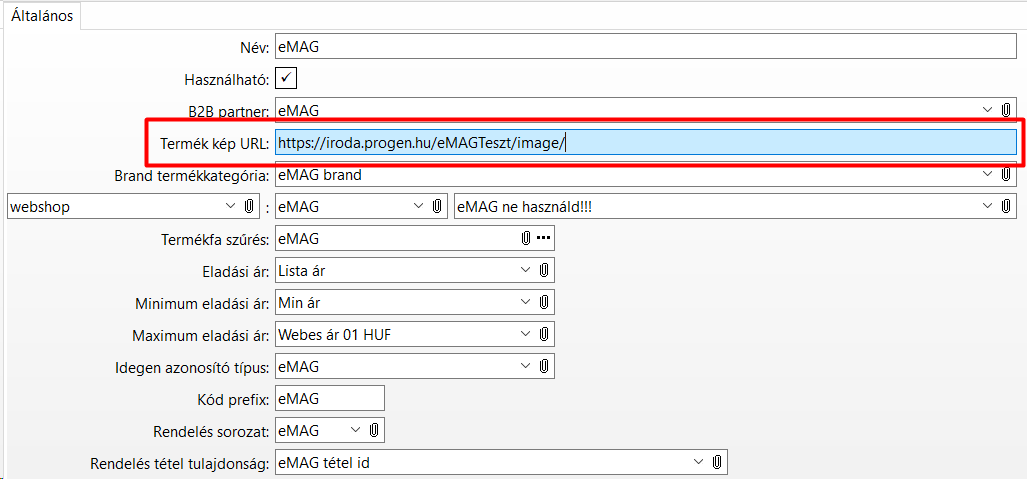Click the Kód prefix input field

point(329,398)
